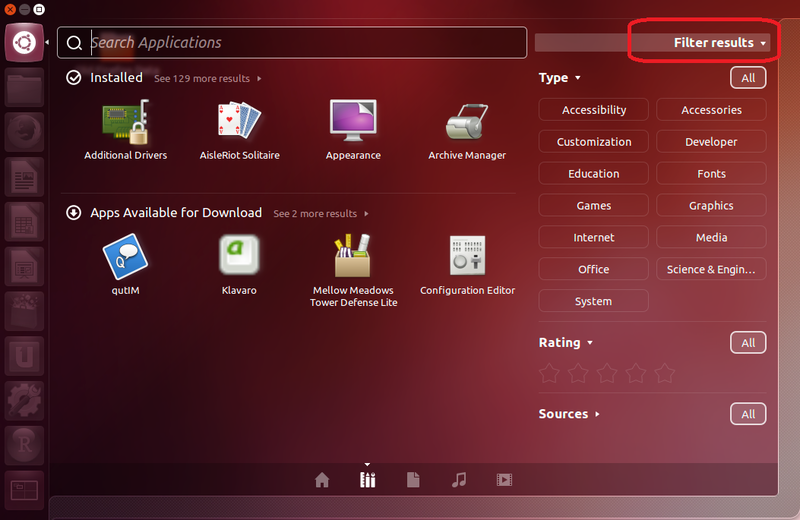Click the All button for Type
This screenshot has height=520, width=800.
(x=748, y=78)
